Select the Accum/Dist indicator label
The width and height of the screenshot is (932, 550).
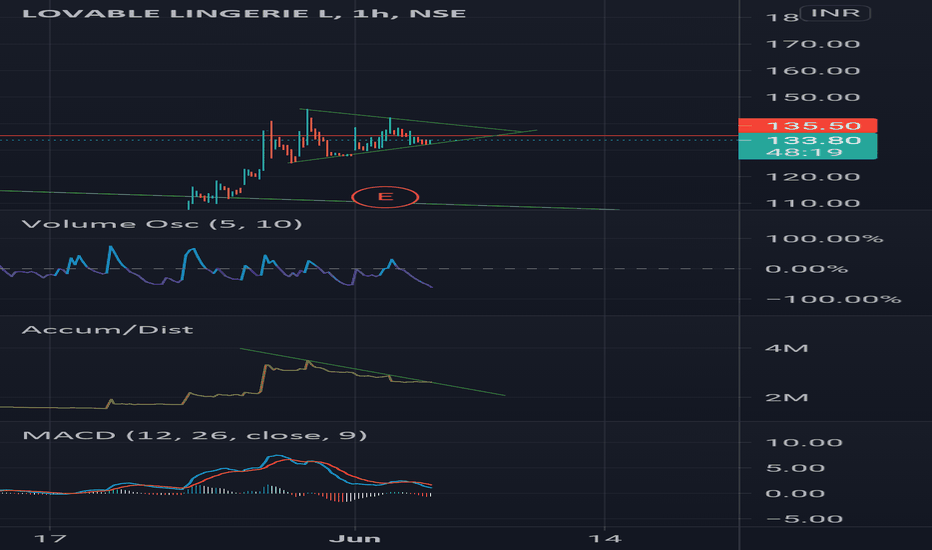click(x=108, y=329)
